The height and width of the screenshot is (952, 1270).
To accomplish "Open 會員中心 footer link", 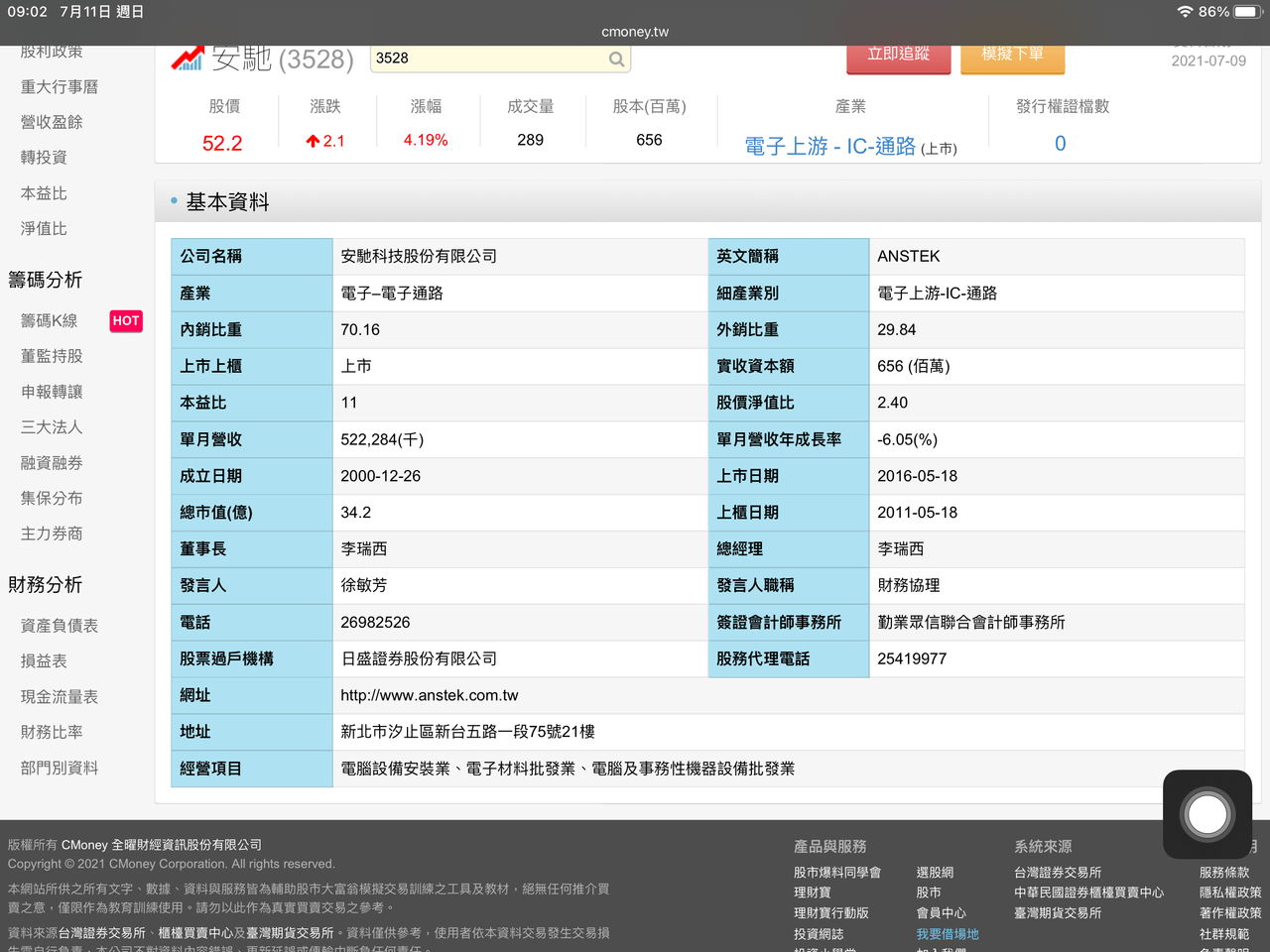I will pyautogui.click(x=941, y=913).
